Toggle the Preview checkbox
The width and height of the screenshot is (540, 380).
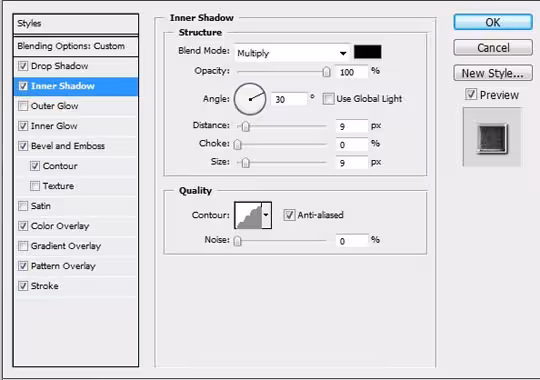click(471, 94)
